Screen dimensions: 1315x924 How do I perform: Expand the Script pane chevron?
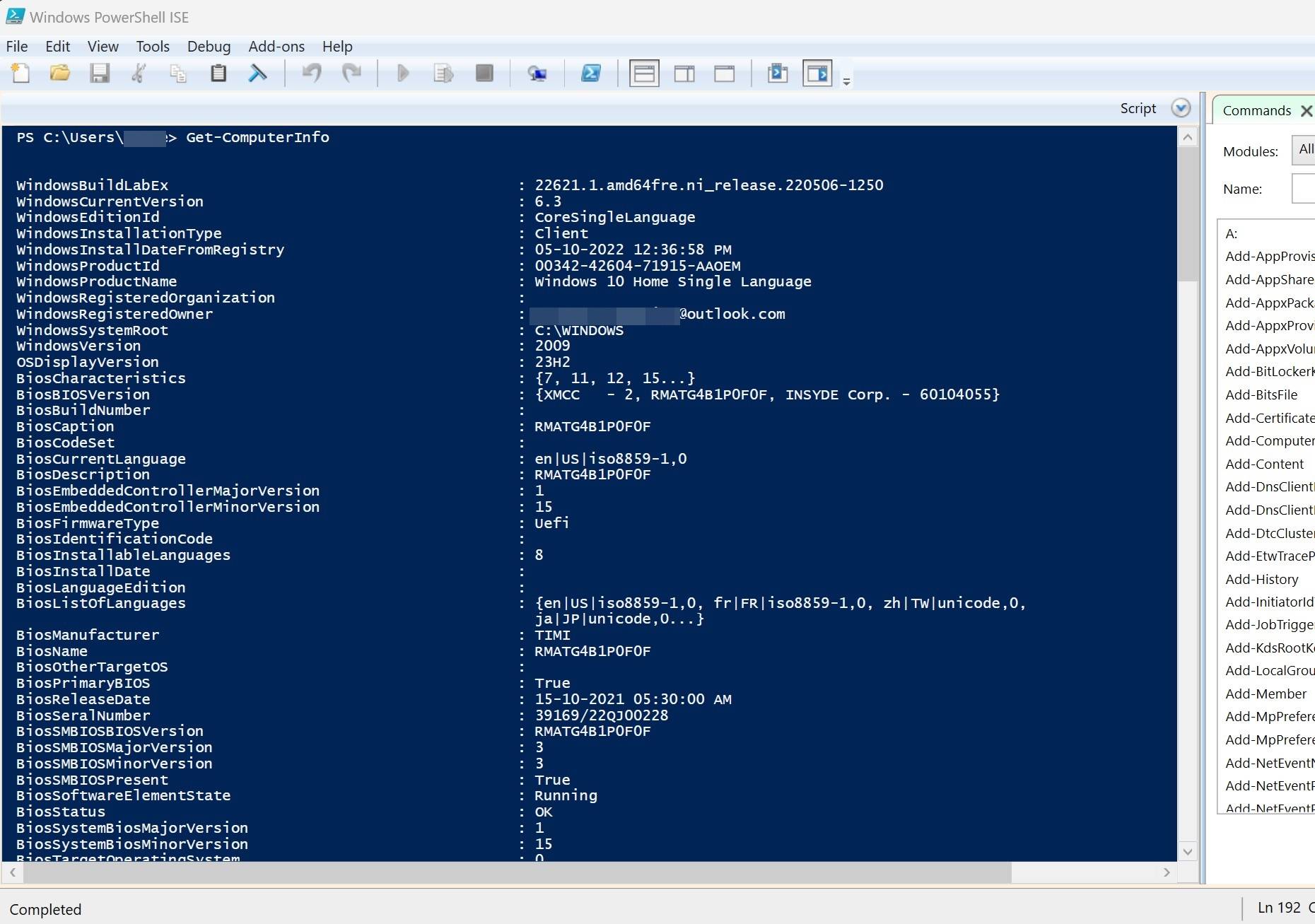pos(1181,107)
